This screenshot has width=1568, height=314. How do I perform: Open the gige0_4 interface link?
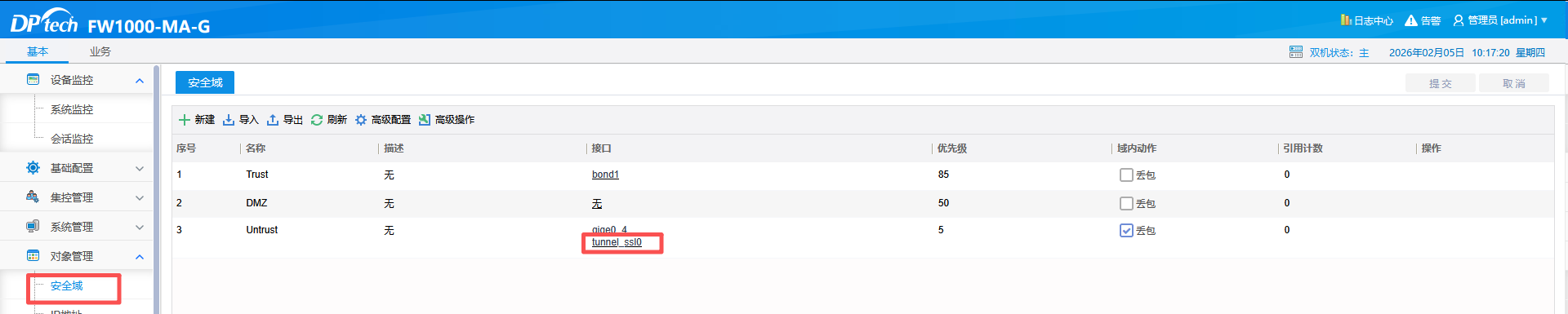pyautogui.click(x=609, y=230)
